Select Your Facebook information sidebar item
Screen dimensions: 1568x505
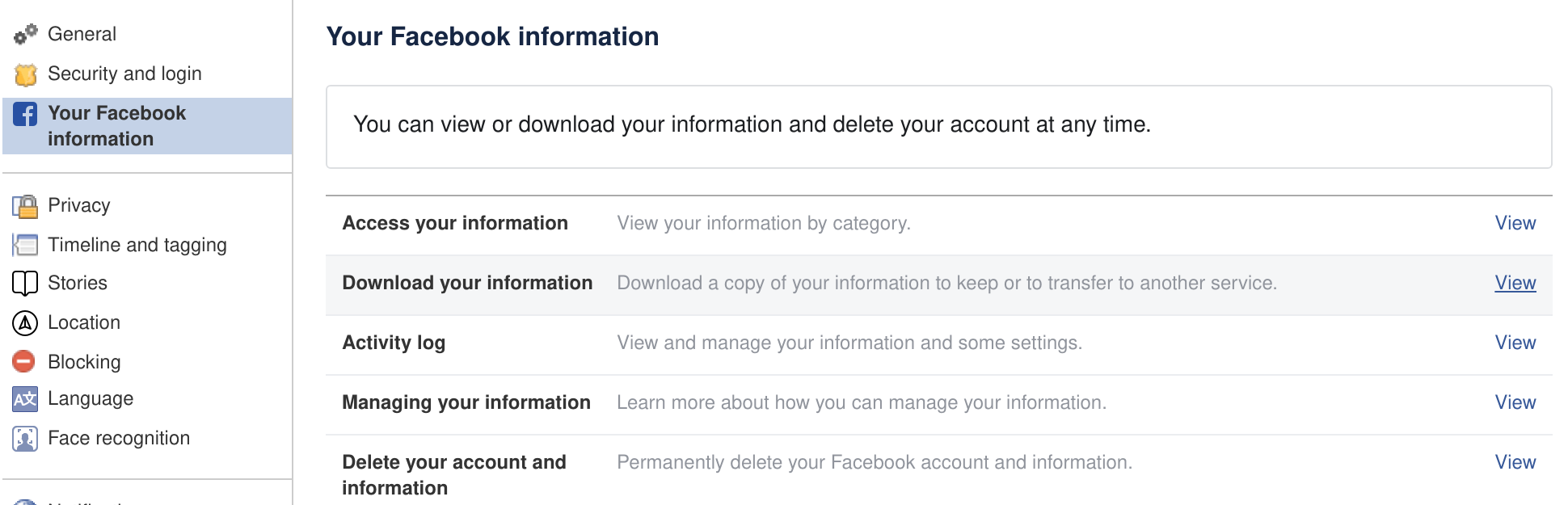point(148,126)
